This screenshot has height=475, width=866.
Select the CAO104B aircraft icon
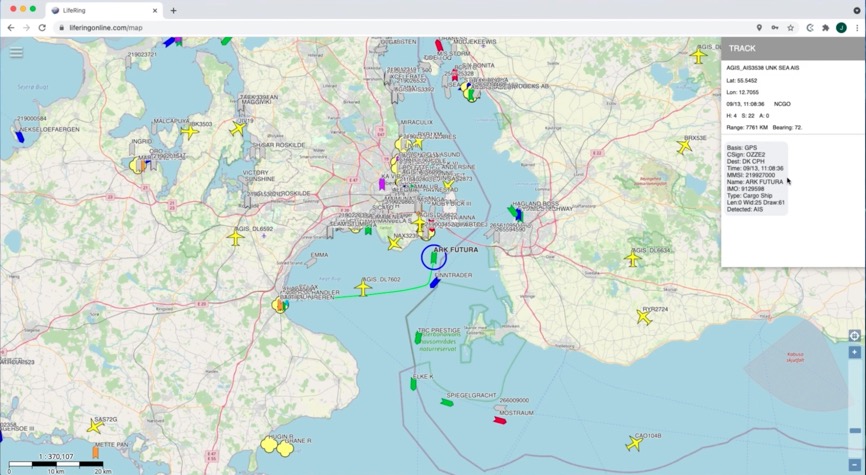click(634, 444)
